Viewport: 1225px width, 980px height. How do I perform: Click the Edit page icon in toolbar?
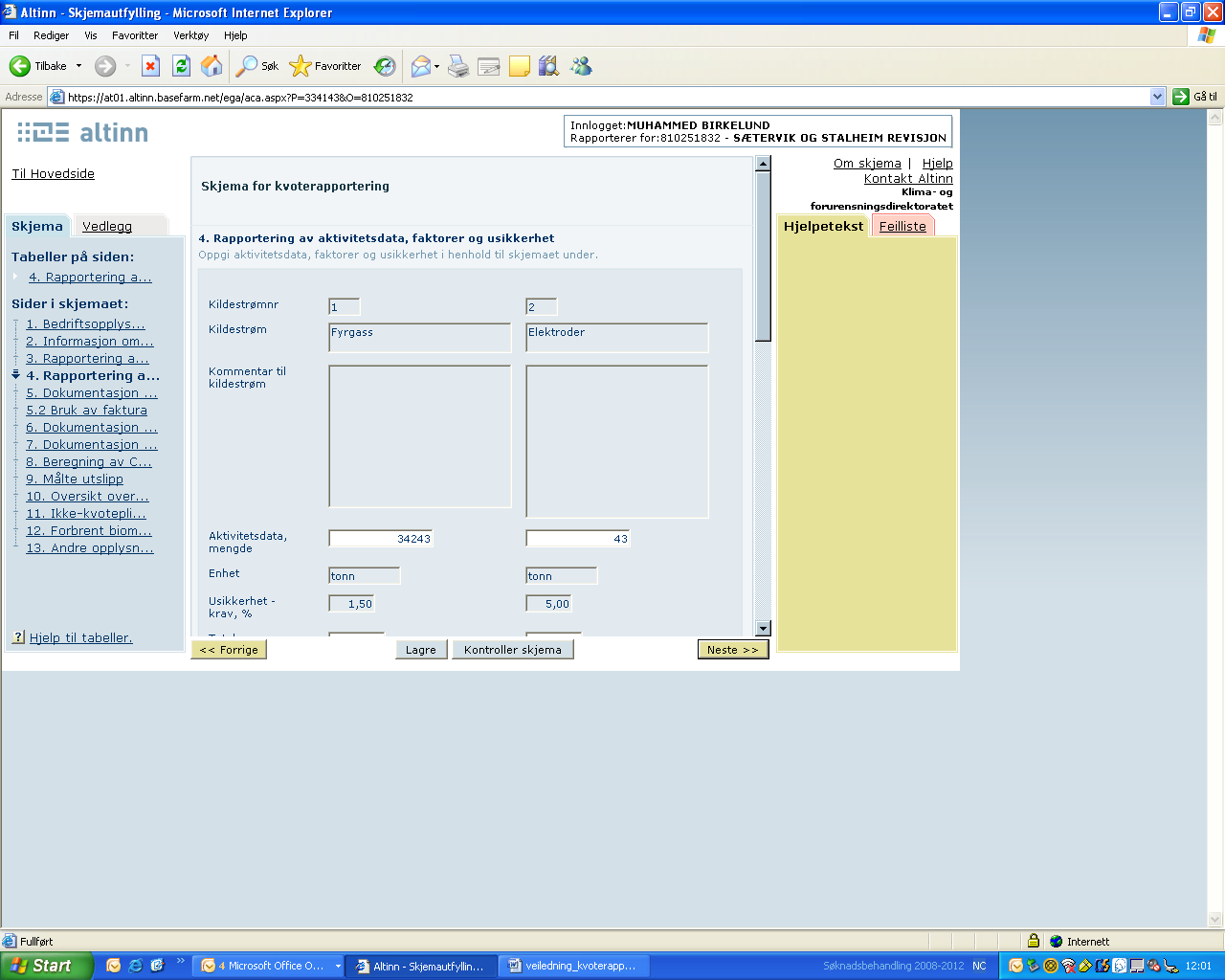pyautogui.click(x=489, y=66)
